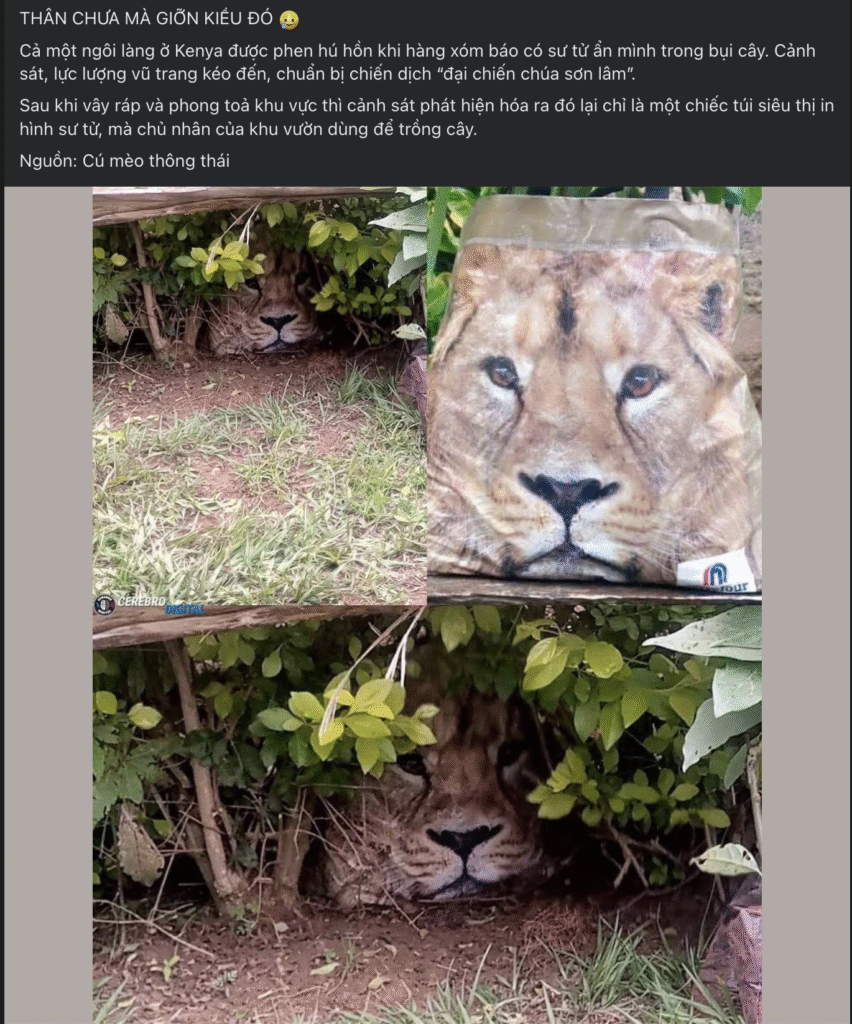Click the Cerebro Digital watermark logo icon

(x=104, y=604)
